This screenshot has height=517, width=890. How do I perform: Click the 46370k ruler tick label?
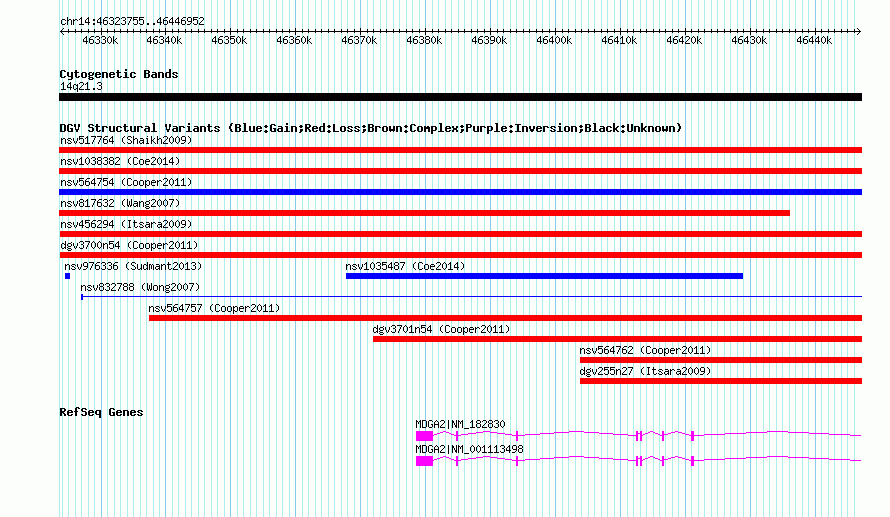point(359,40)
